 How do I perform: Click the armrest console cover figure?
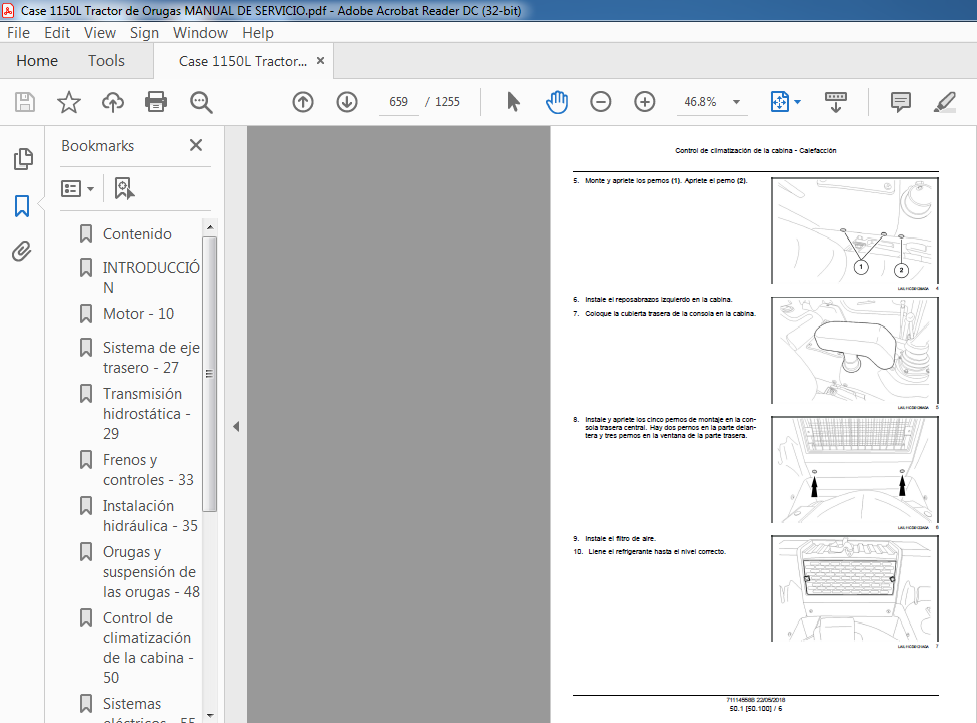click(x=855, y=350)
